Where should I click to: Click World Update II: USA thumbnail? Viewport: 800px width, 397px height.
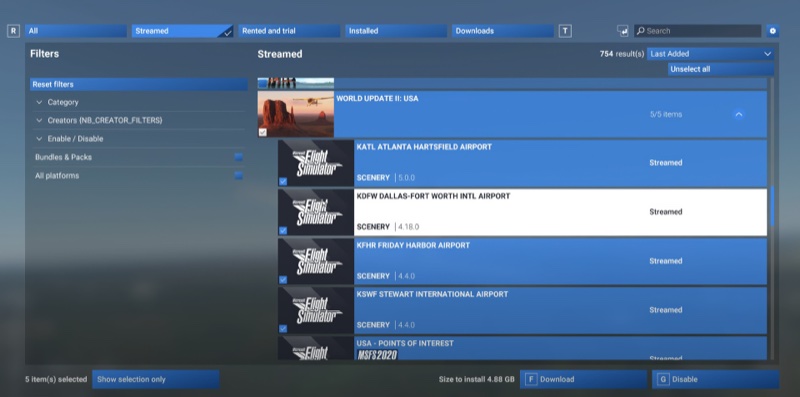click(x=296, y=114)
